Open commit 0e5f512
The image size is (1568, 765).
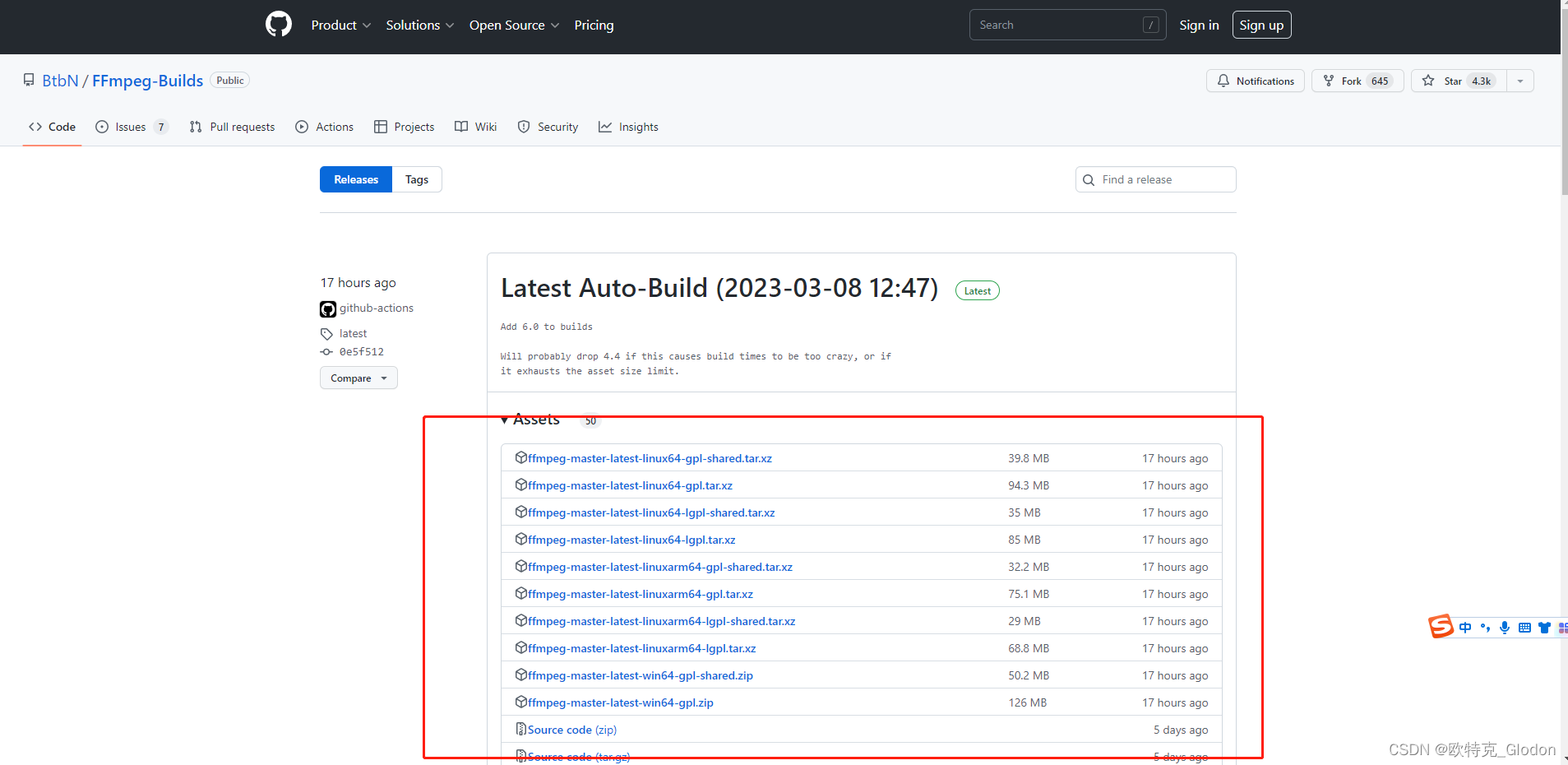(x=362, y=351)
